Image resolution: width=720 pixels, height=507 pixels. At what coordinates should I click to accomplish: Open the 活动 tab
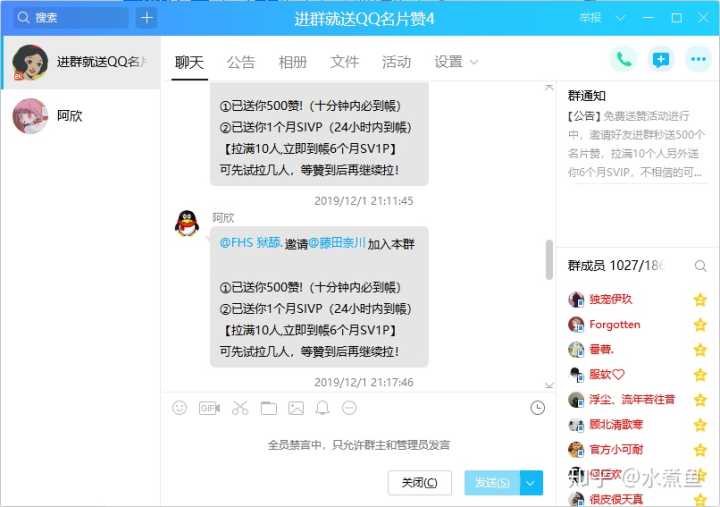pyautogui.click(x=396, y=62)
